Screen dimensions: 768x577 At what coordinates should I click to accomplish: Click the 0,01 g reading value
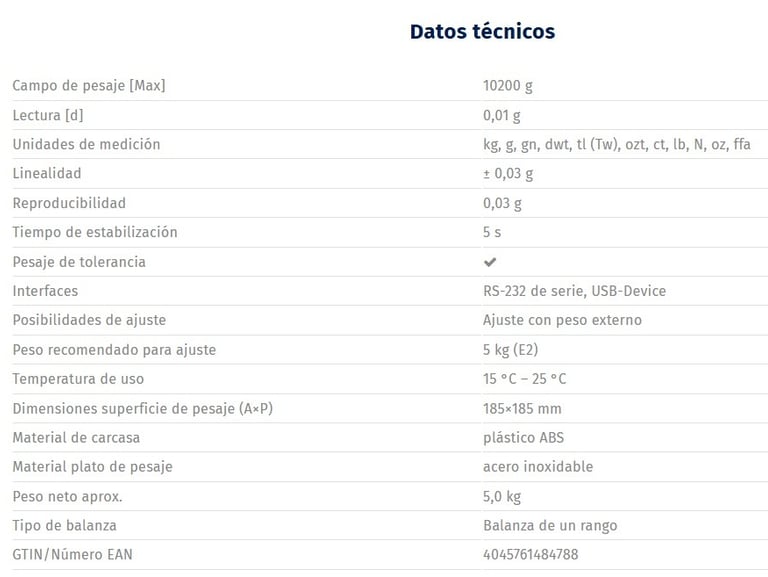(x=502, y=115)
